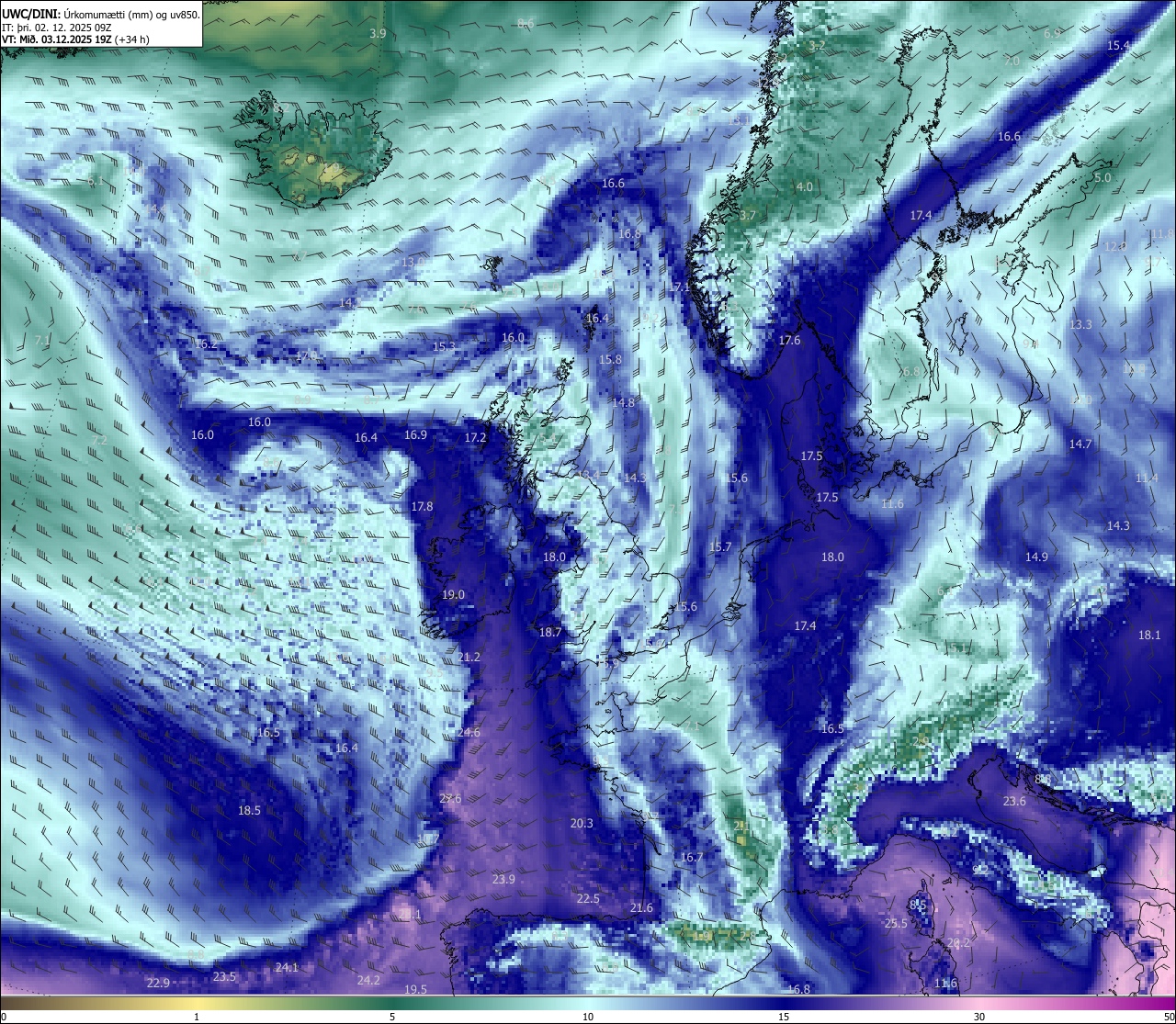Click the "VT: Mið. 03.12.2025 19Z (+34 h)" line
The width and height of the screenshot is (1176, 1024).
pyautogui.click(x=76, y=39)
